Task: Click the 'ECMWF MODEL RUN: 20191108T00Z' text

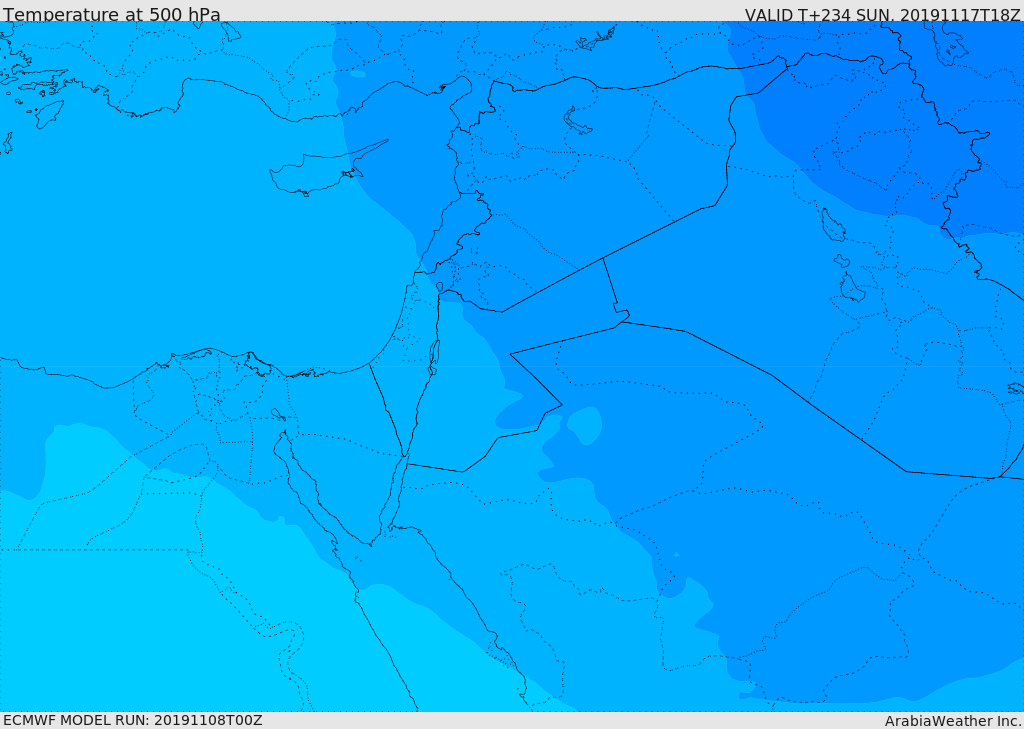Action: click(133, 720)
